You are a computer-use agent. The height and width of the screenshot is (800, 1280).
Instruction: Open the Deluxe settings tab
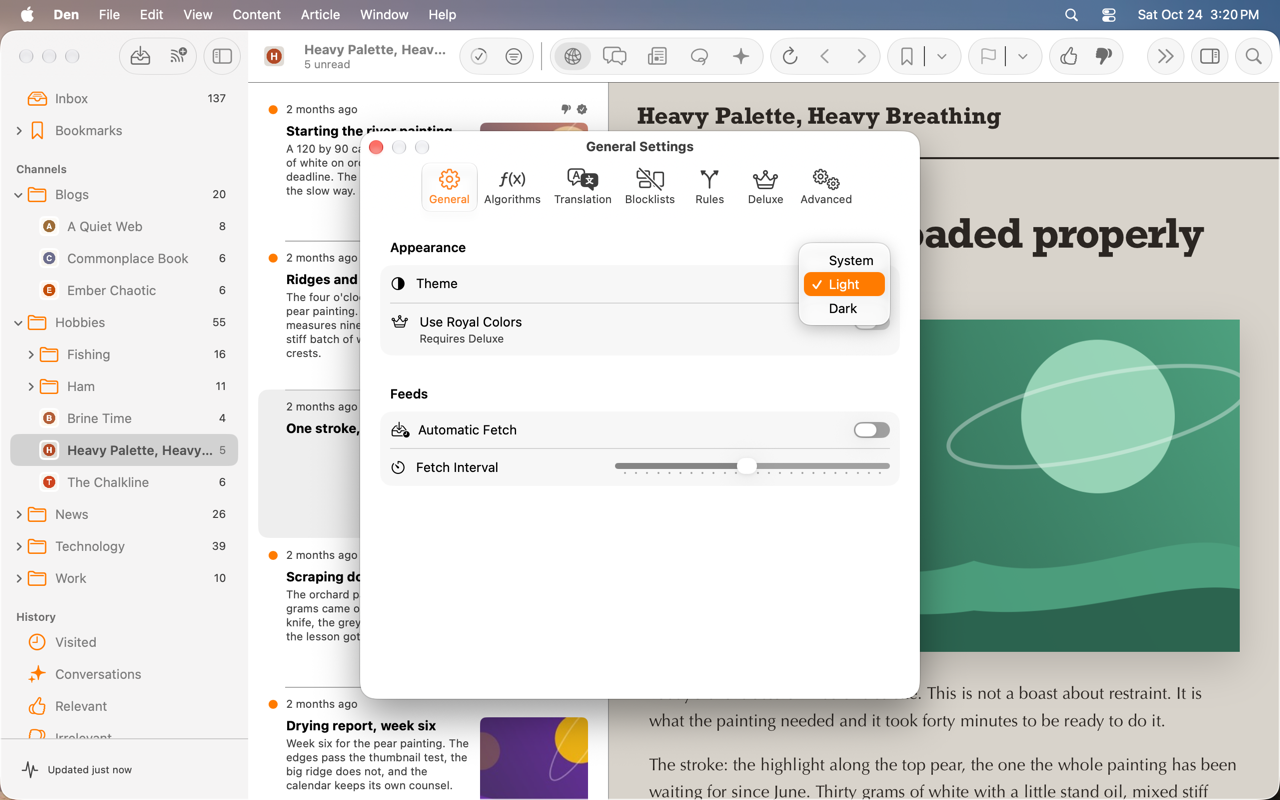(x=765, y=187)
